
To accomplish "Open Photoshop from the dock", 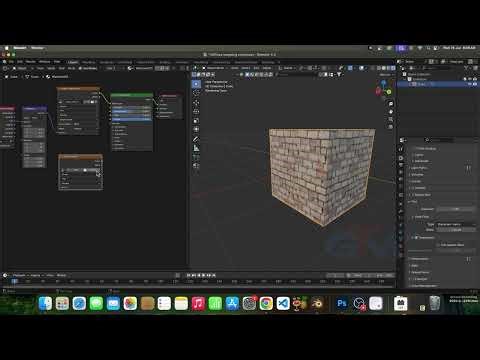I will point(342,304).
